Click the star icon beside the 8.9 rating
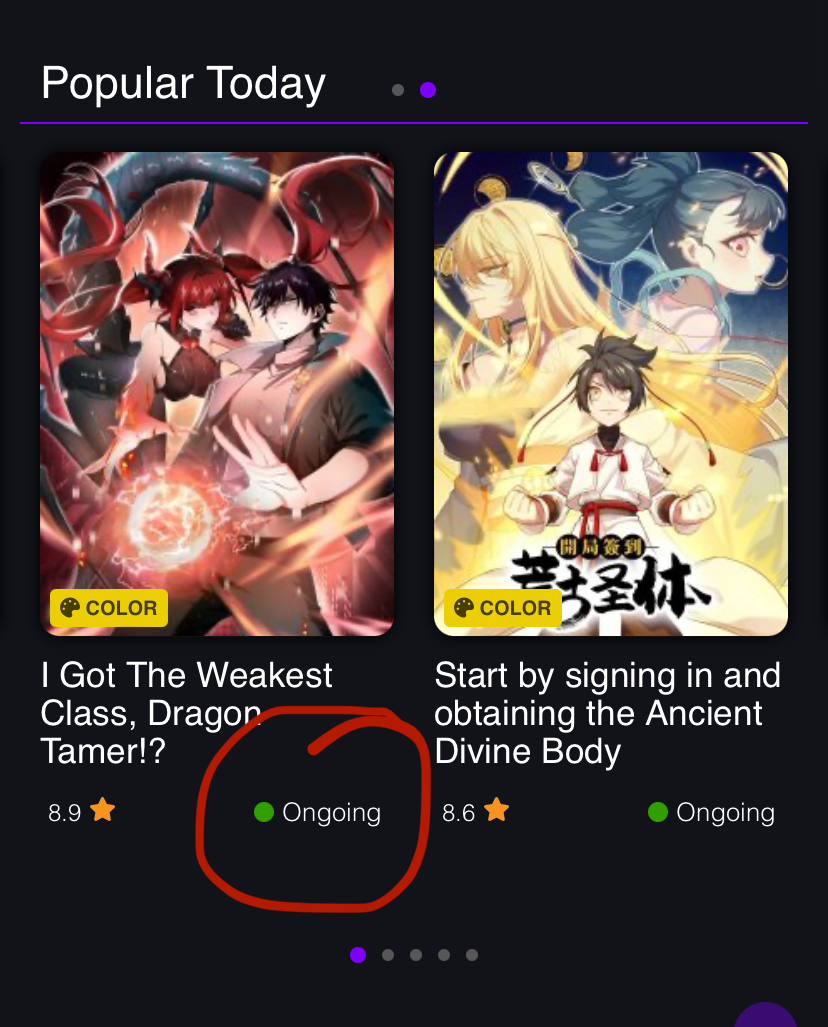 [103, 810]
